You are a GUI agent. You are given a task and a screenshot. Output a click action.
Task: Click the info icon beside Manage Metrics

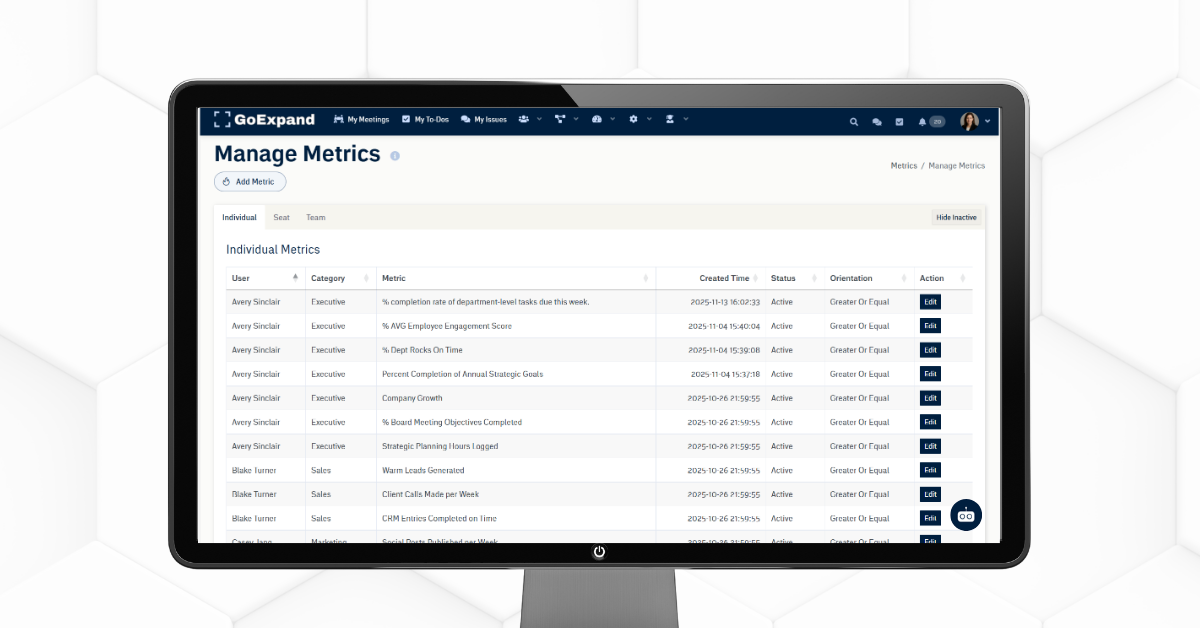[x=395, y=156]
